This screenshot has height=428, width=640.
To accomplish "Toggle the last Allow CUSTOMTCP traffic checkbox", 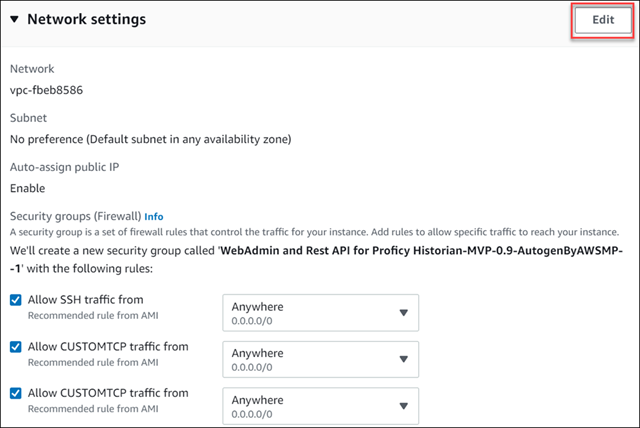I will pos(16,393).
